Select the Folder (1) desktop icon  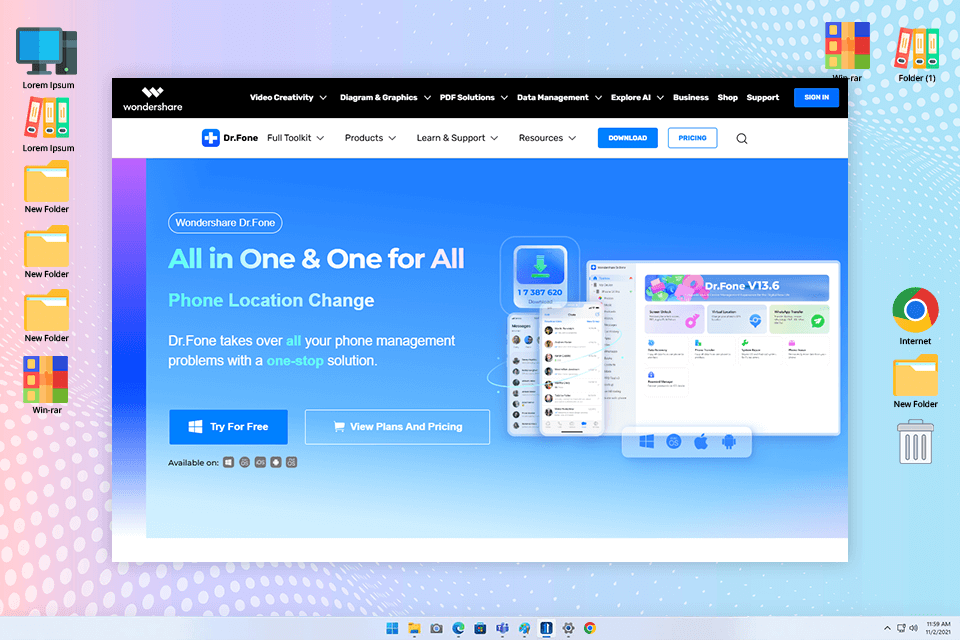tap(917, 54)
